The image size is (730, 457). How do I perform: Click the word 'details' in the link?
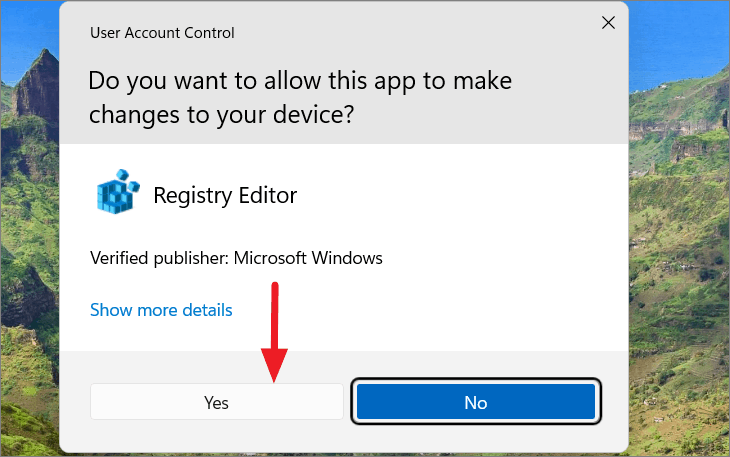point(207,310)
